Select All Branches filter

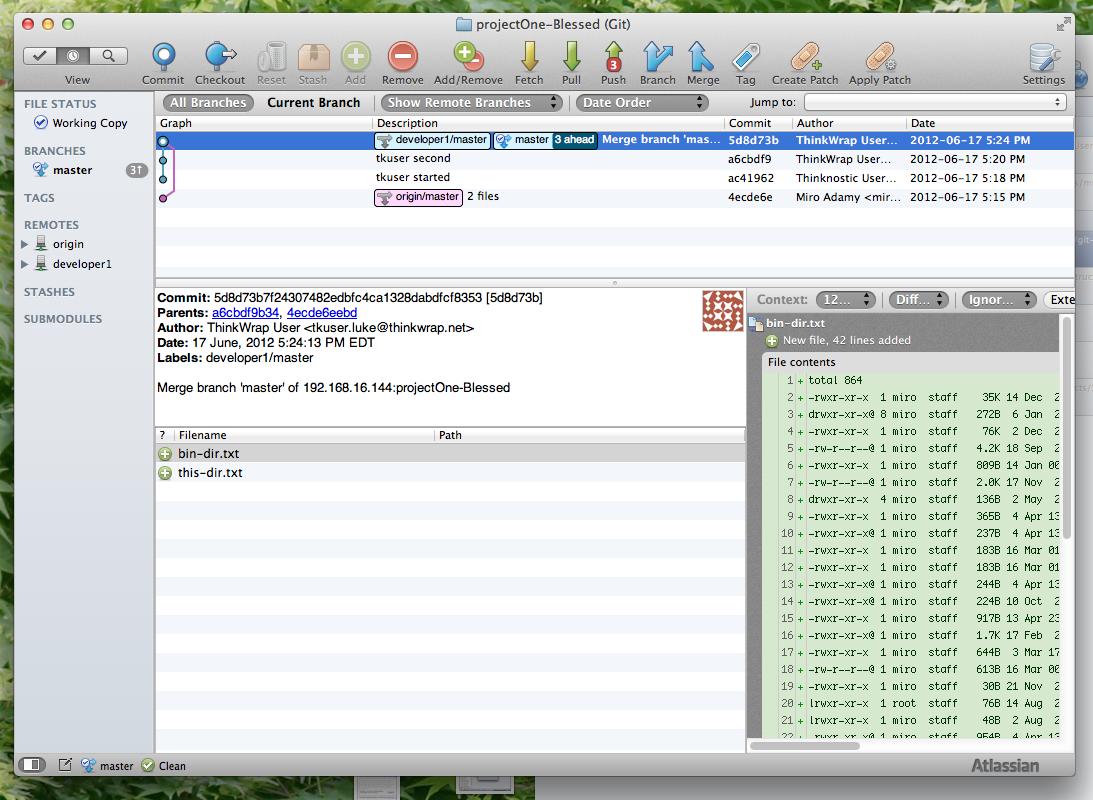(208, 103)
